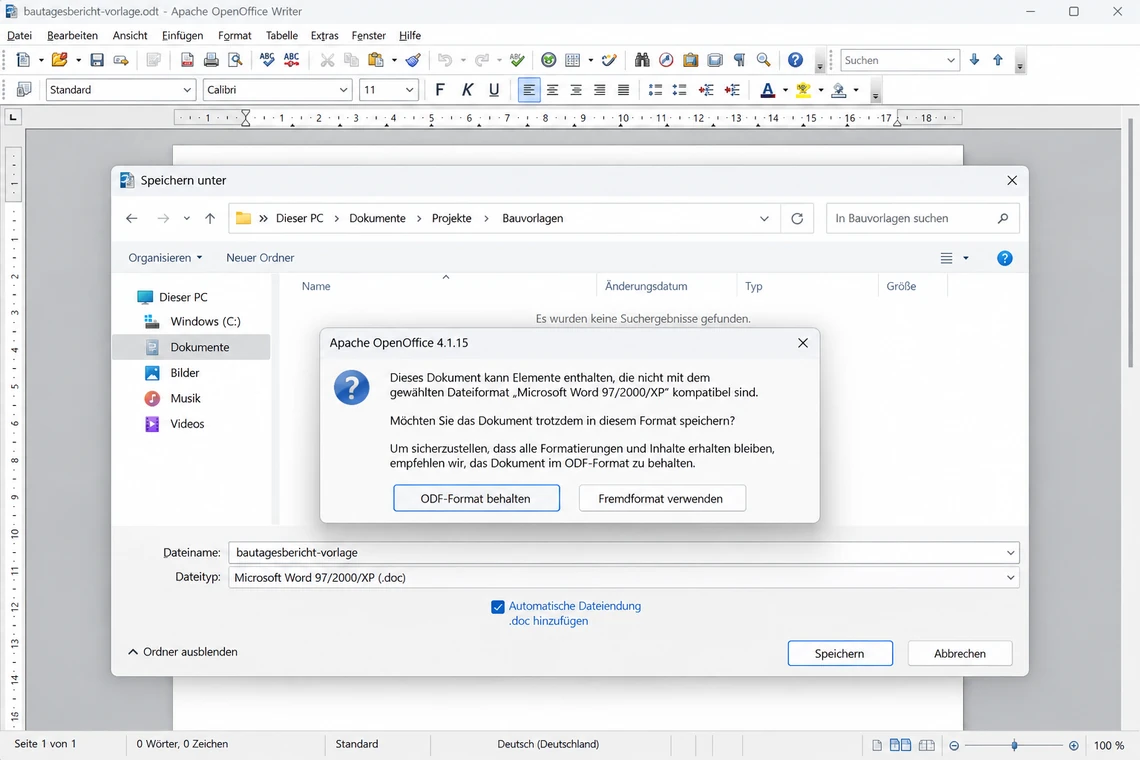Viewport: 1140px width, 760px height.
Task: Toggle AutoSpellcheck icon in toolbar
Action: (x=292, y=60)
